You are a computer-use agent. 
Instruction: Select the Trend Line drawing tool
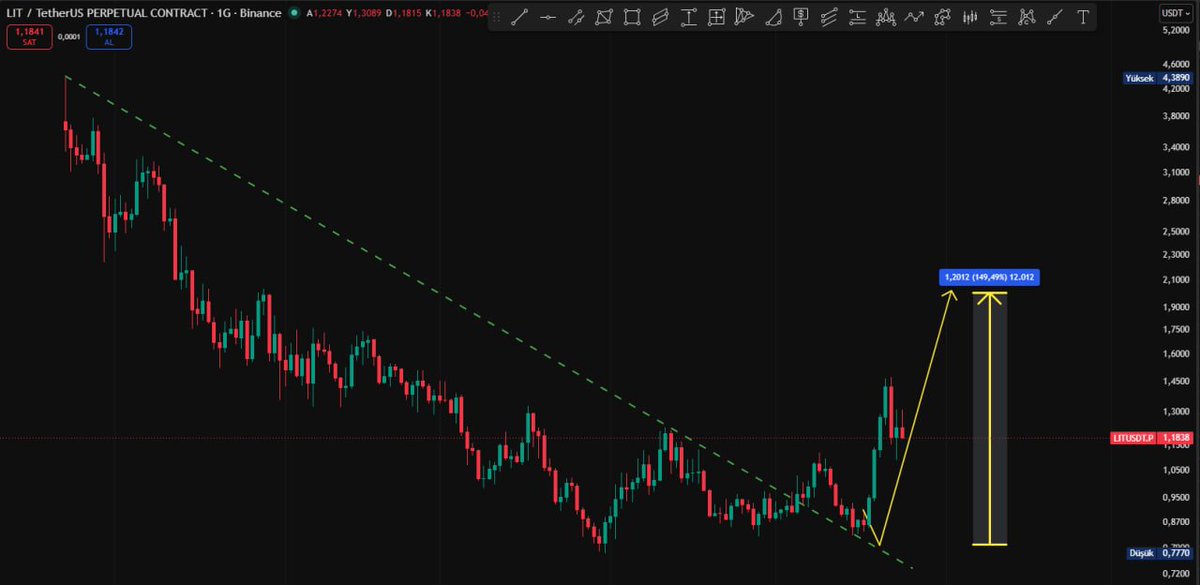point(519,17)
